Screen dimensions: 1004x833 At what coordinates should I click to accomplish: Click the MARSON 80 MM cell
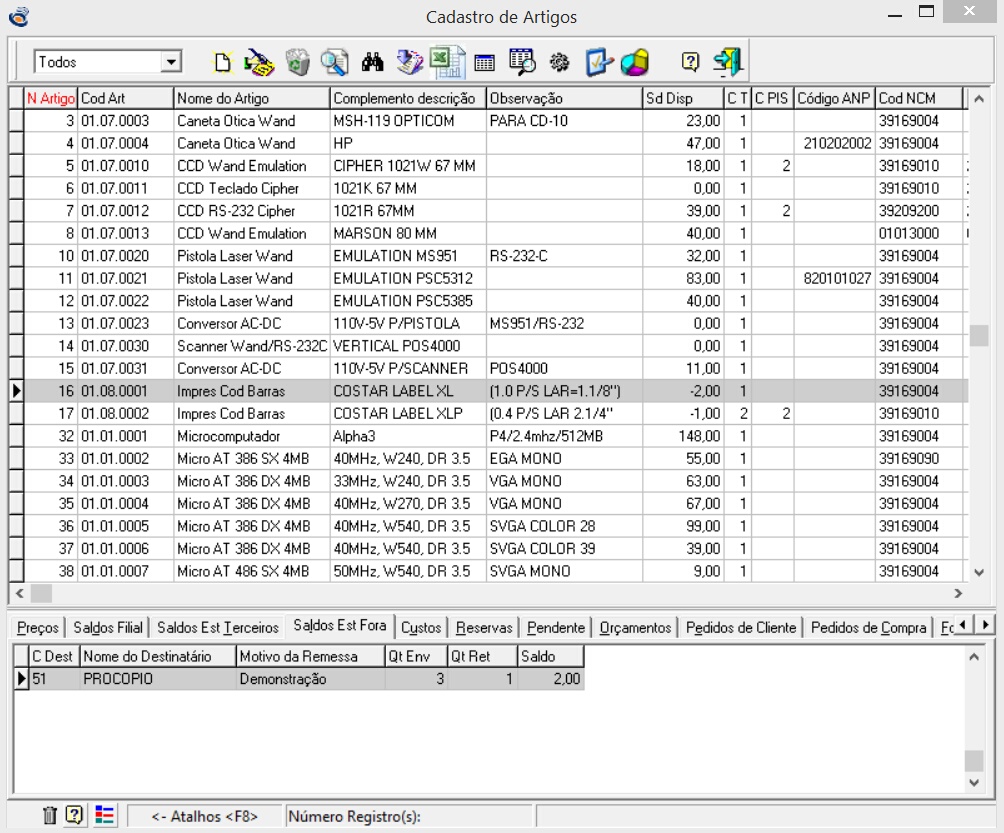(x=408, y=234)
